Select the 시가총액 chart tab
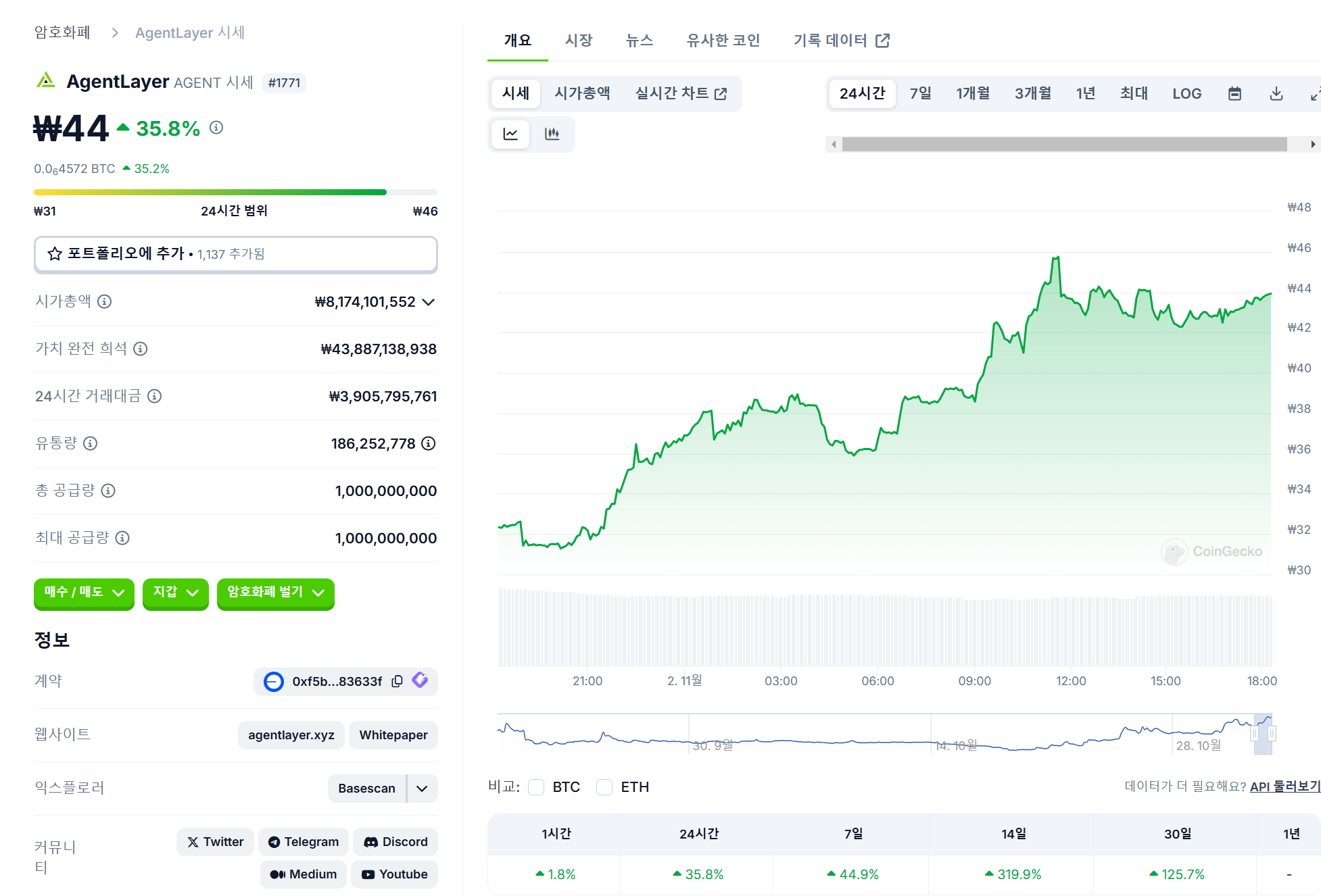This screenshot has width=1321, height=896. [x=582, y=93]
